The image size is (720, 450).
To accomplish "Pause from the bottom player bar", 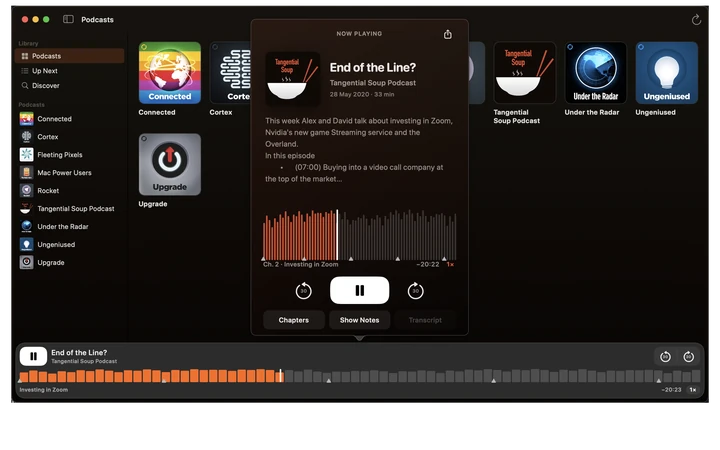I will coord(33,356).
